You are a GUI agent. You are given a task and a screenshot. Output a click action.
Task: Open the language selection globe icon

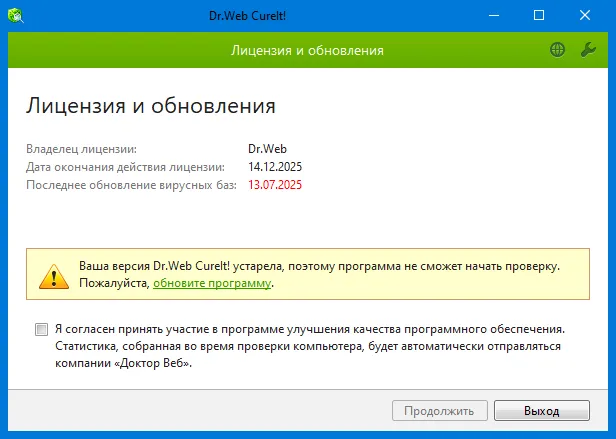point(557,49)
